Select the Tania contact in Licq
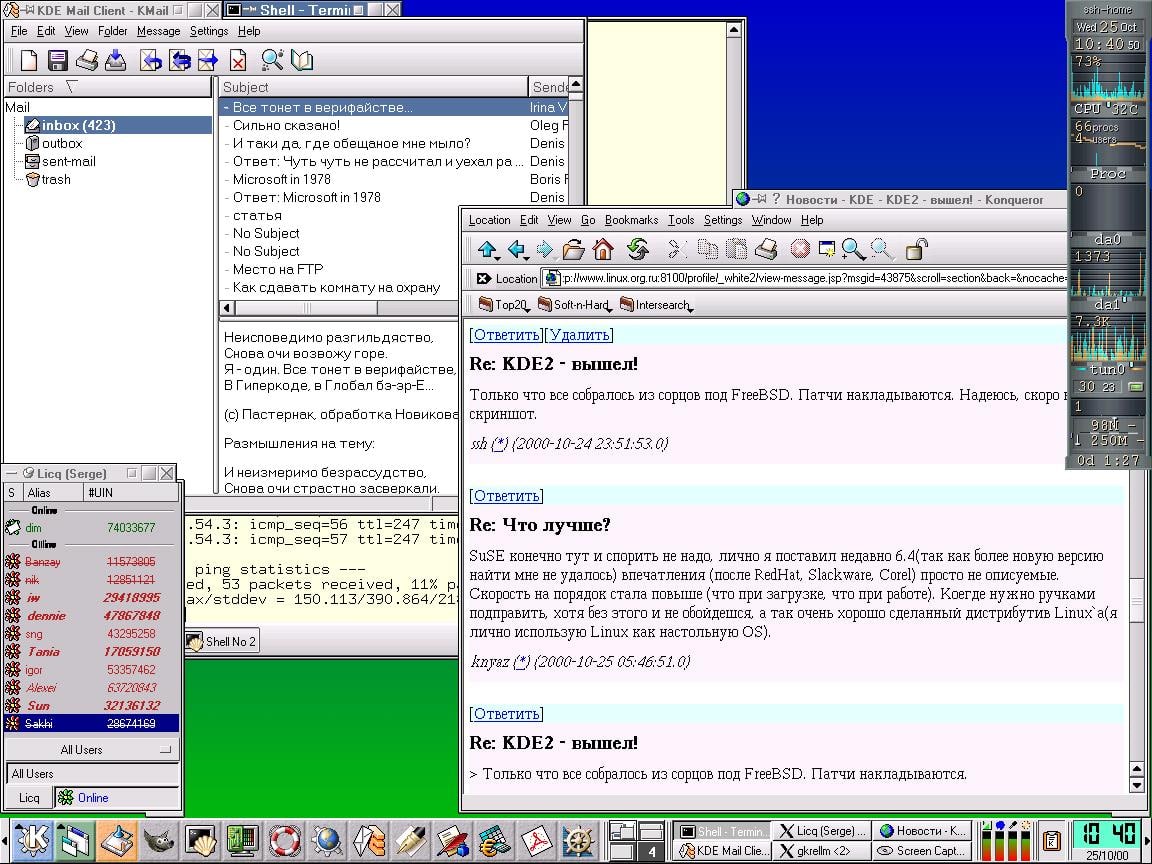Image resolution: width=1152 pixels, height=864 pixels. [92, 652]
